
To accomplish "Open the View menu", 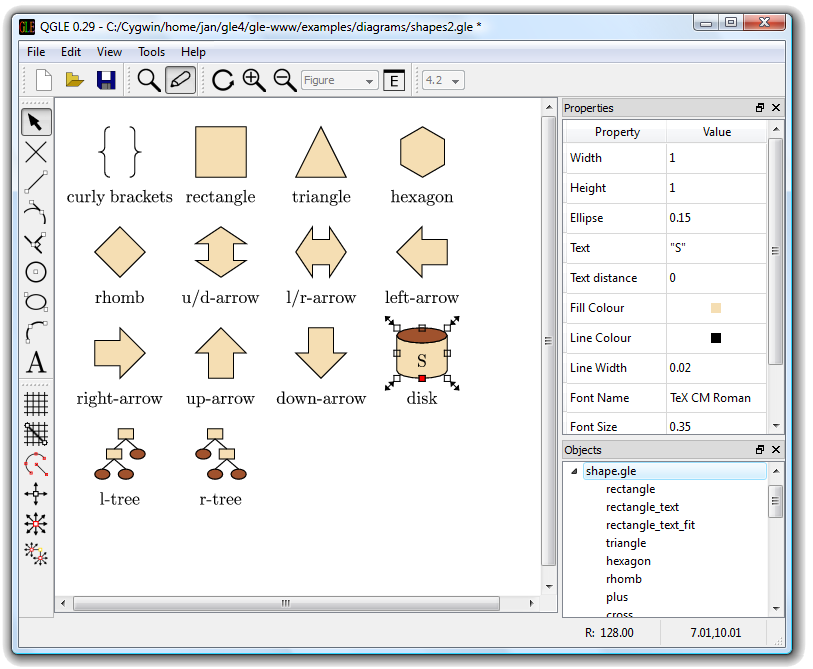I will click(x=109, y=52).
